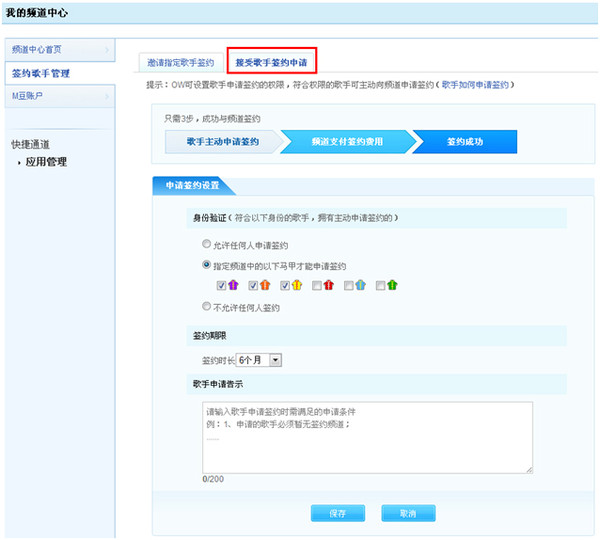Image resolution: width=600 pixels, height=540 pixels.
Task: Click the yellow vest icon
Action: (297, 286)
